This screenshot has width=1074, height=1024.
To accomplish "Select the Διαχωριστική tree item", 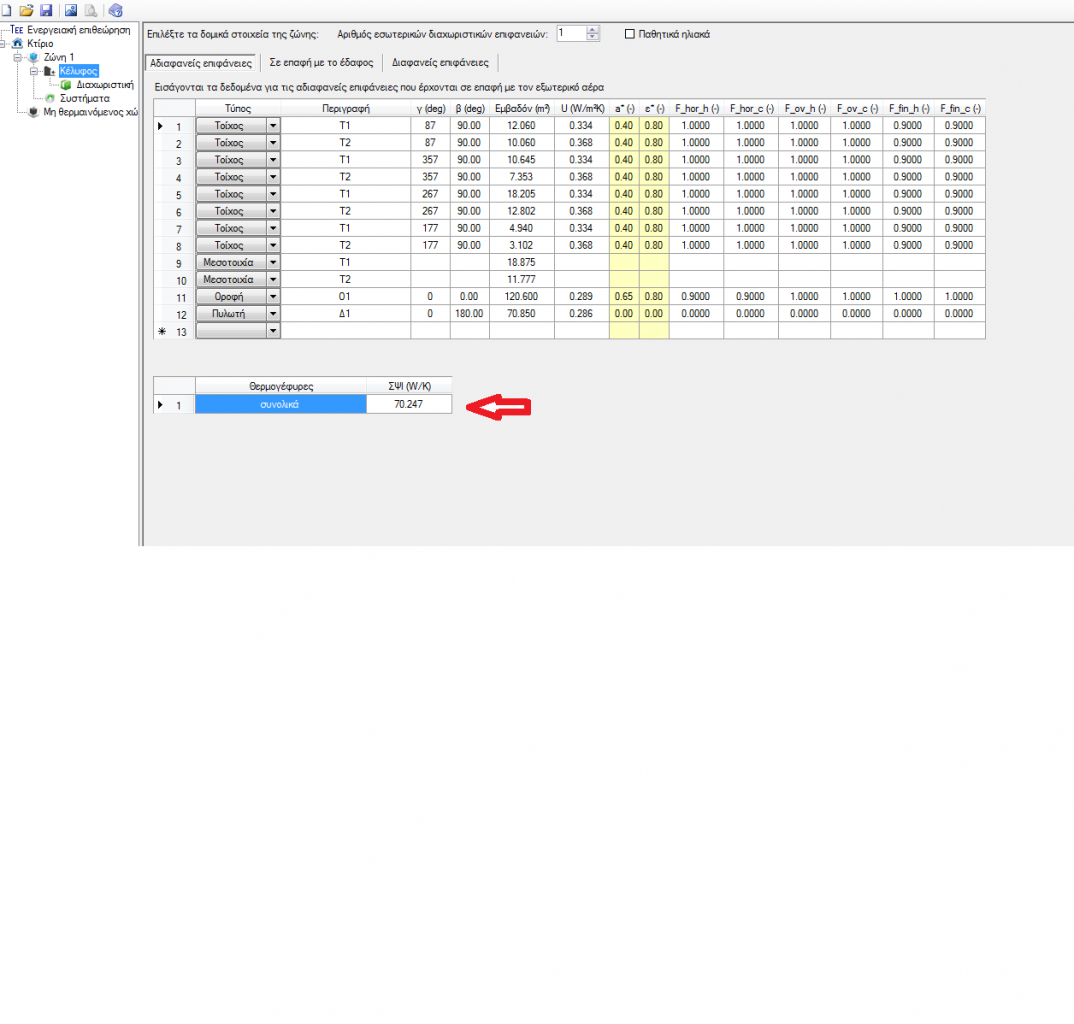I will pyautogui.click(x=104, y=85).
